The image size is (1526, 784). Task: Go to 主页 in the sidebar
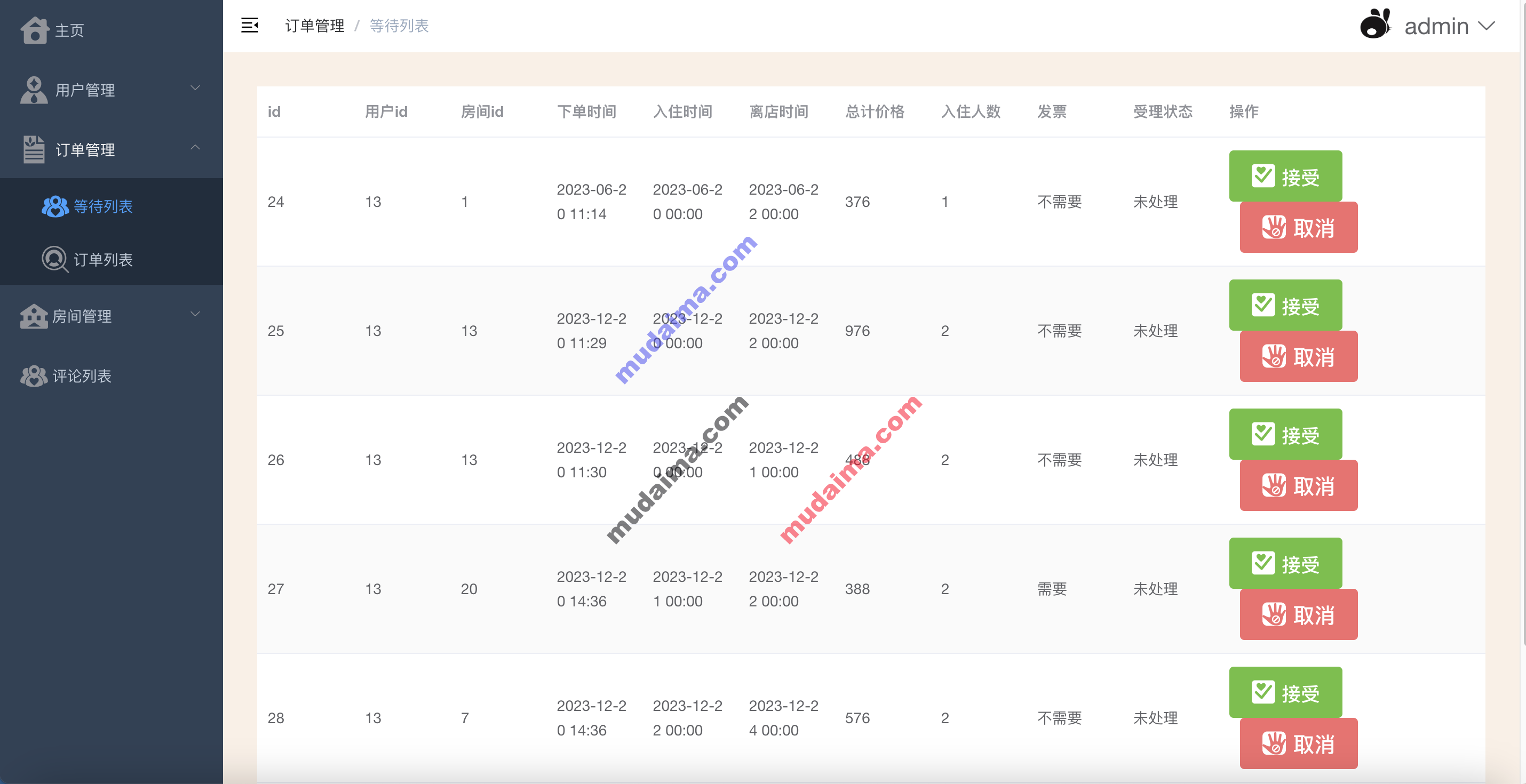pos(112,30)
